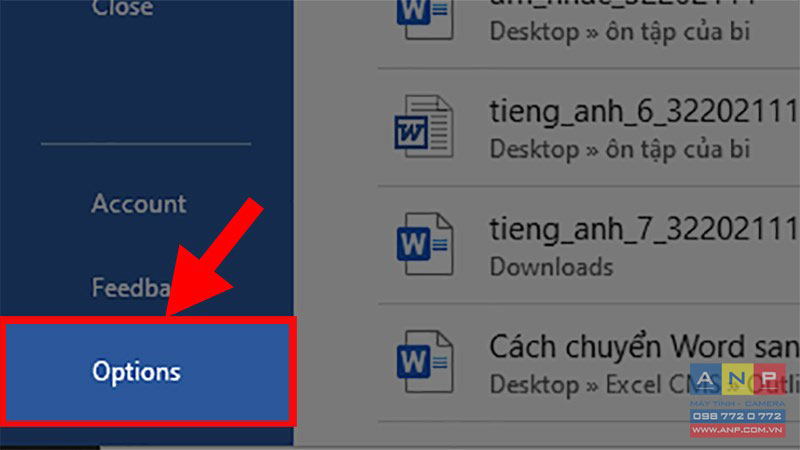Image resolution: width=800 pixels, height=450 pixels.
Task: Click the Desktop » ôn tập của bi path under tieng_anh_6
Action: tap(620, 149)
